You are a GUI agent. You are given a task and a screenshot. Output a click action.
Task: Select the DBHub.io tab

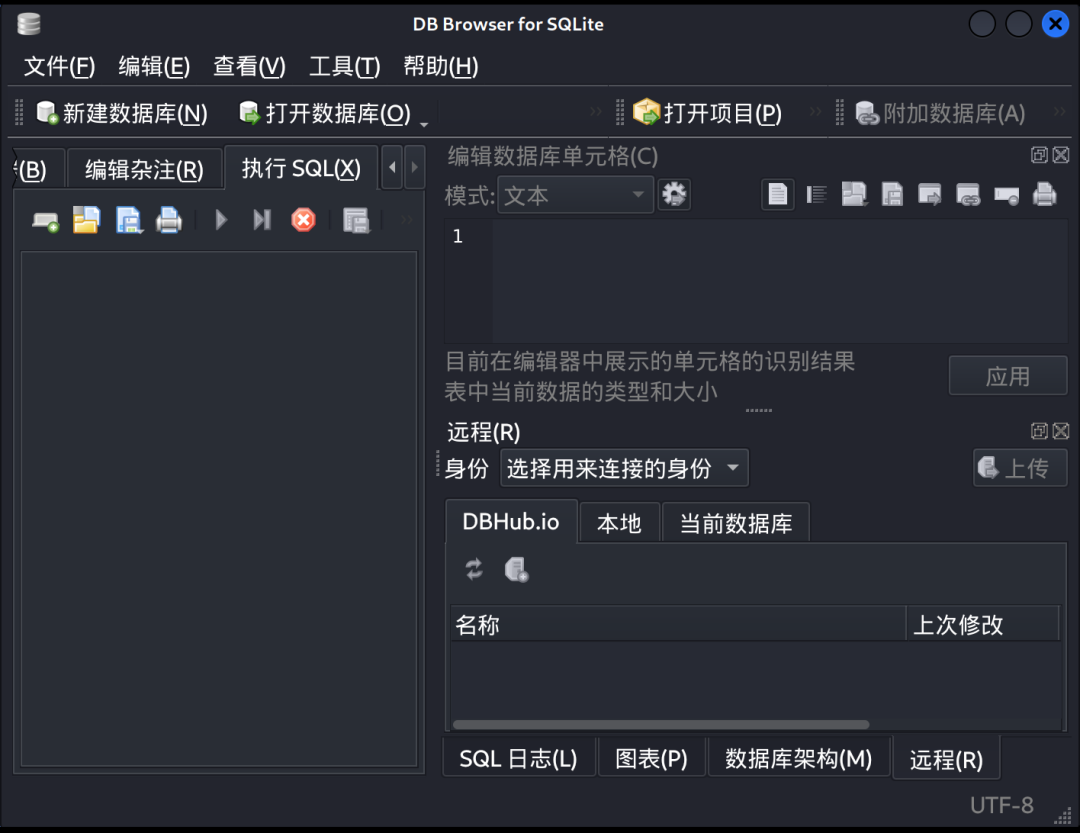click(511, 522)
